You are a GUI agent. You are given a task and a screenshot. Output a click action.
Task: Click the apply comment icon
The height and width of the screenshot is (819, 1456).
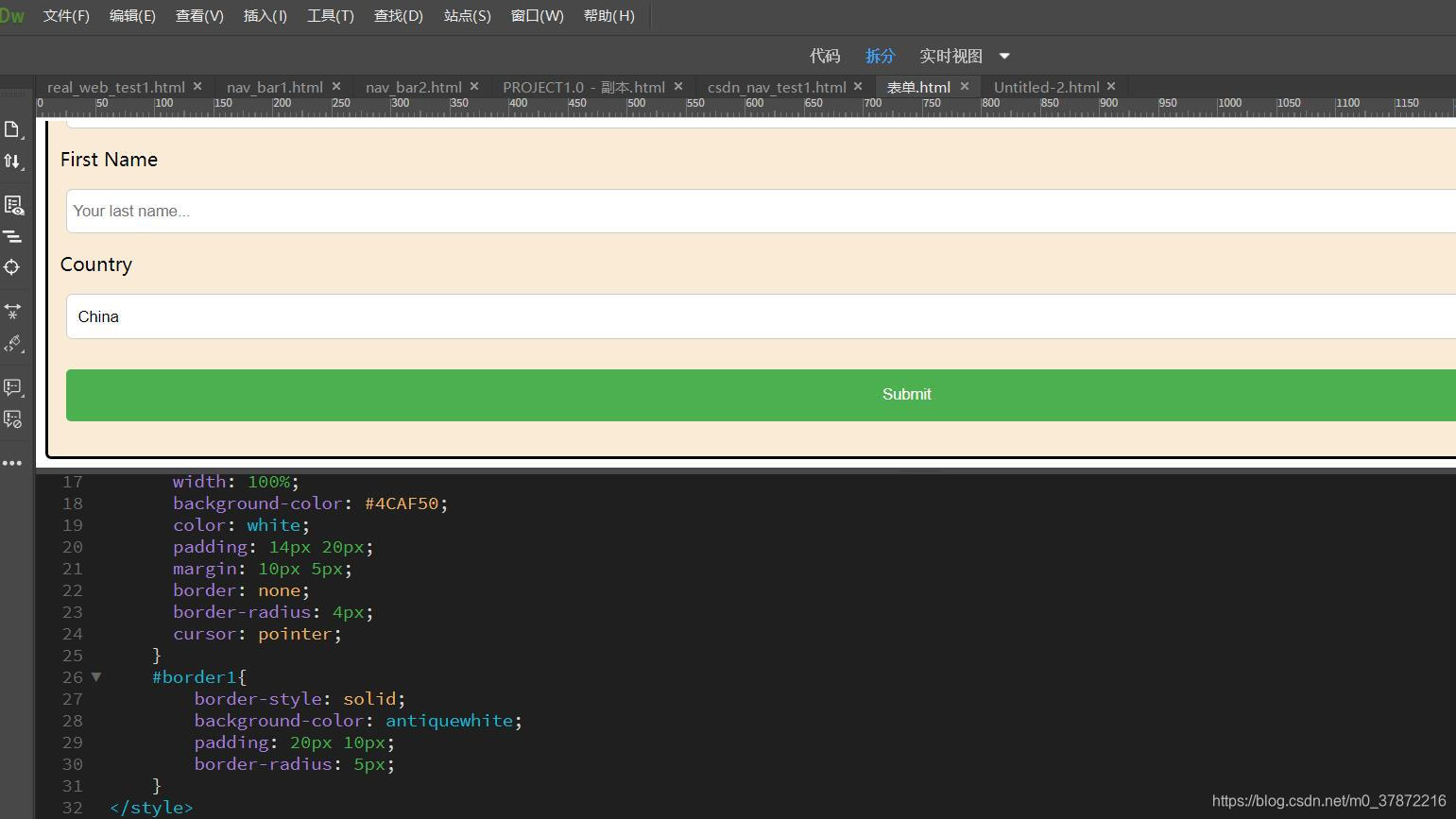coord(12,387)
